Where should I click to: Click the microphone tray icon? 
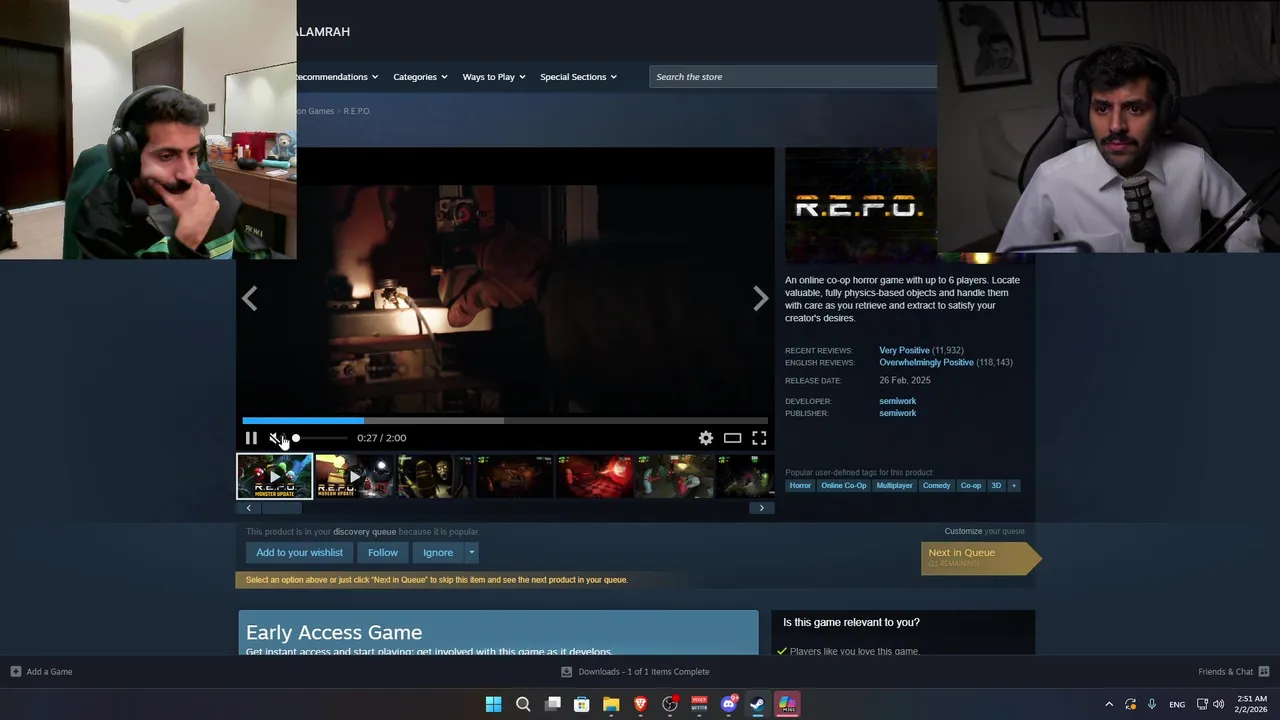tap(1152, 704)
